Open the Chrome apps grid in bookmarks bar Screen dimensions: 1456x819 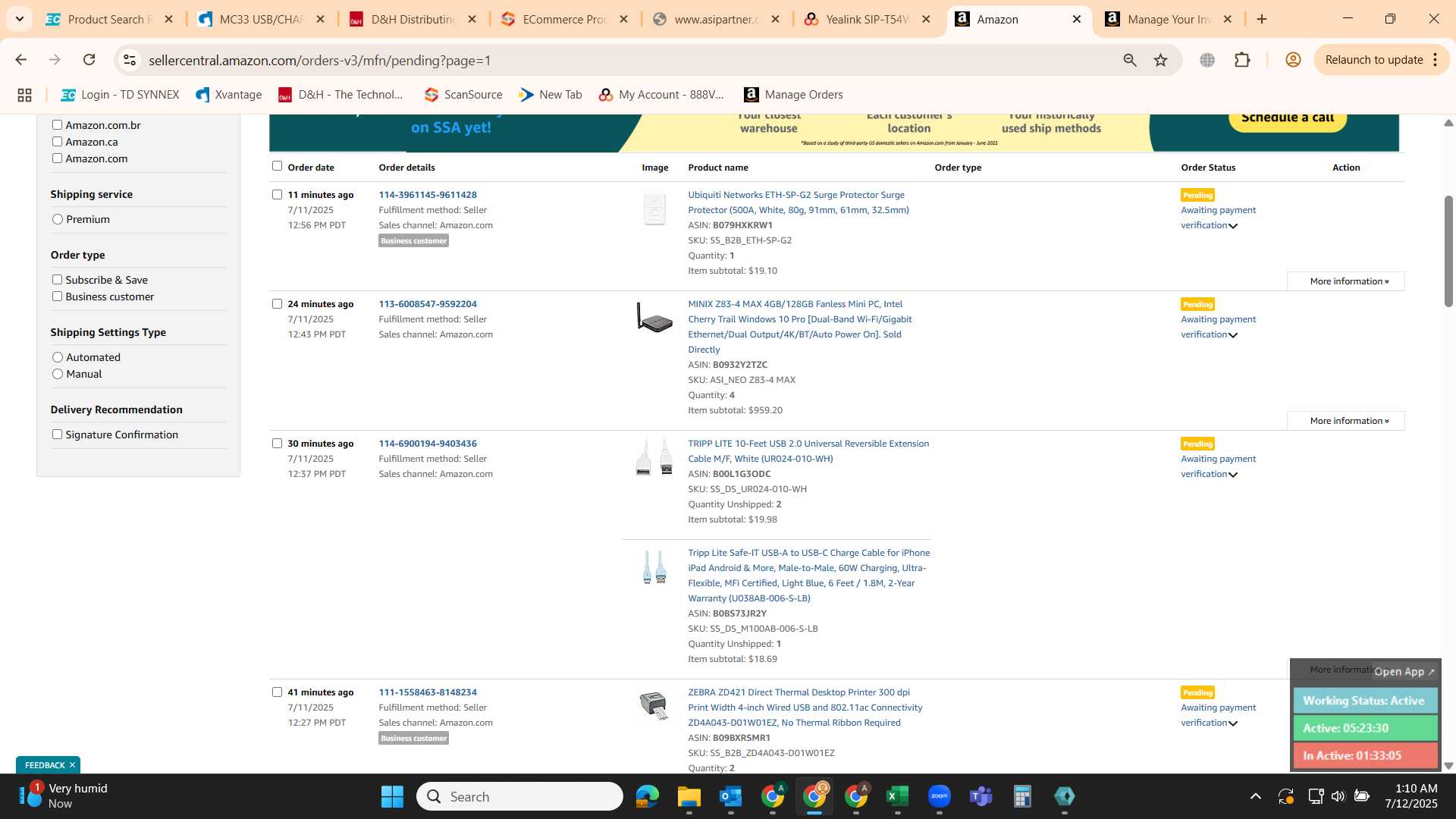point(24,95)
